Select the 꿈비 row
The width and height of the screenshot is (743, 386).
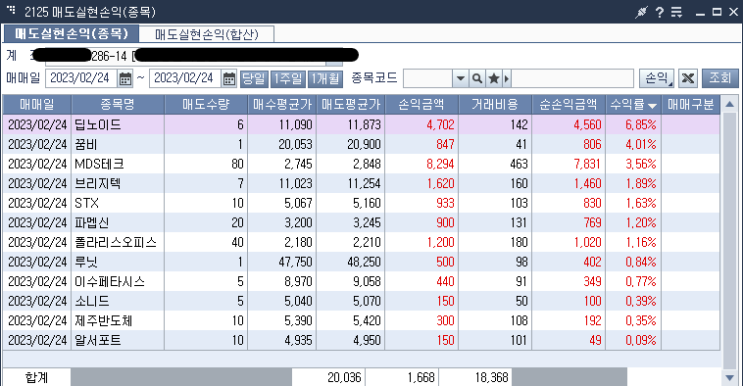(x=361, y=144)
